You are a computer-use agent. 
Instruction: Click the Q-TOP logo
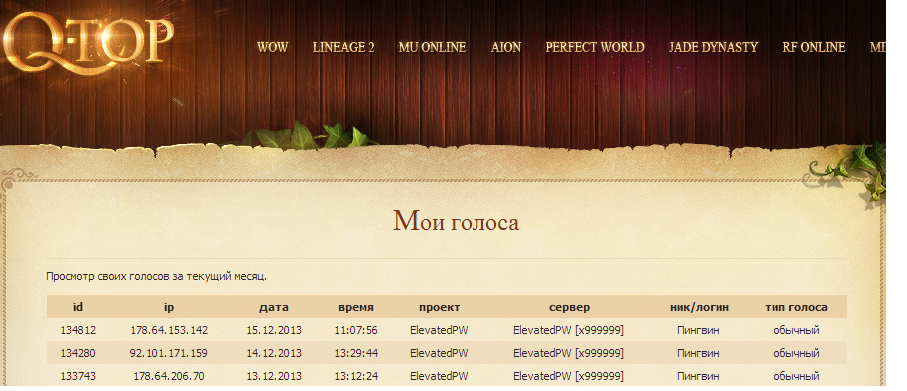tap(88, 45)
